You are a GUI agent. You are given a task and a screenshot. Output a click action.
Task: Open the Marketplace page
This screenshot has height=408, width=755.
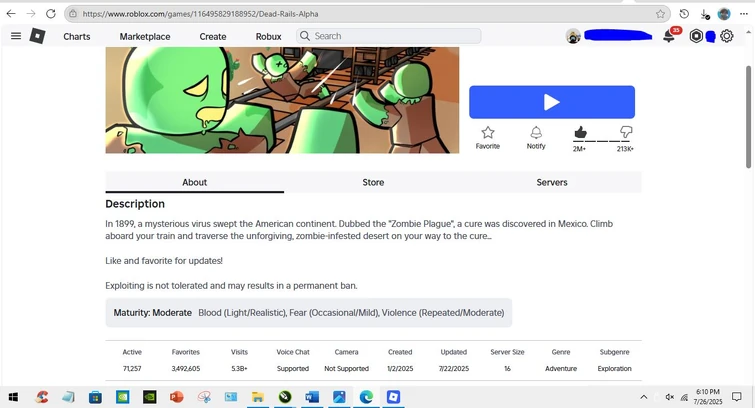click(145, 37)
